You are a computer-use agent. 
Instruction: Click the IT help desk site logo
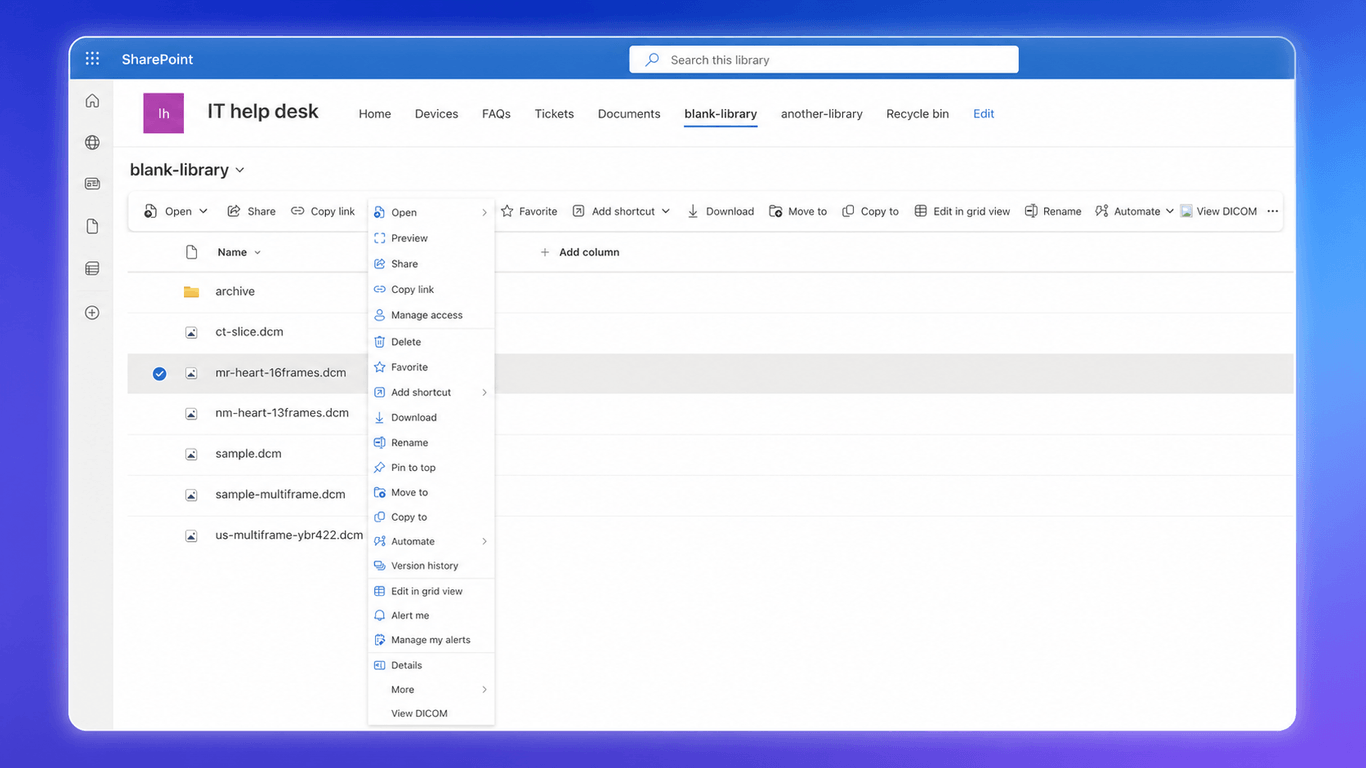[163, 113]
